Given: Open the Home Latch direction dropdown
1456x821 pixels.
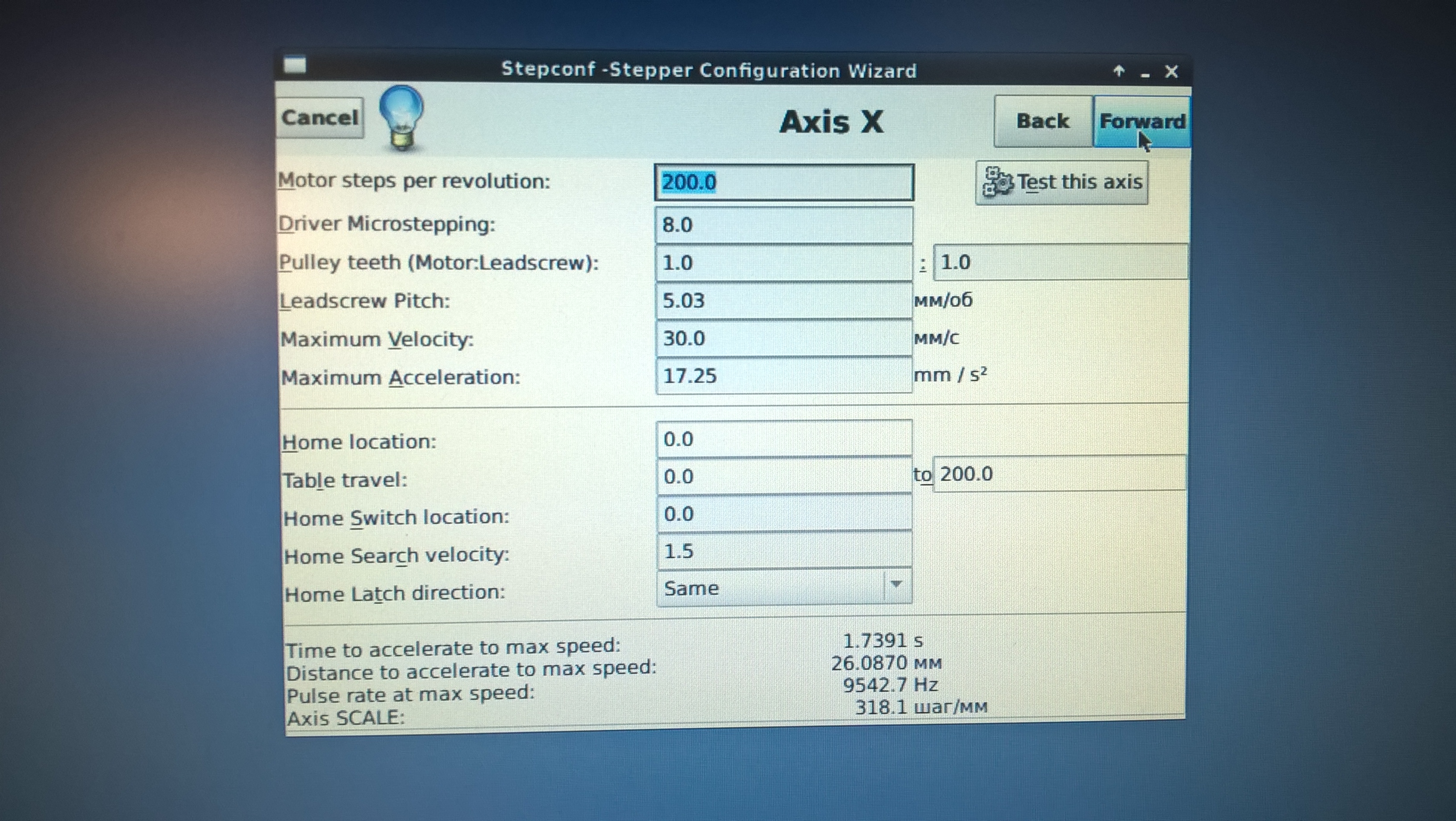Looking at the screenshot, I should pyautogui.click(x=783, y=588).
